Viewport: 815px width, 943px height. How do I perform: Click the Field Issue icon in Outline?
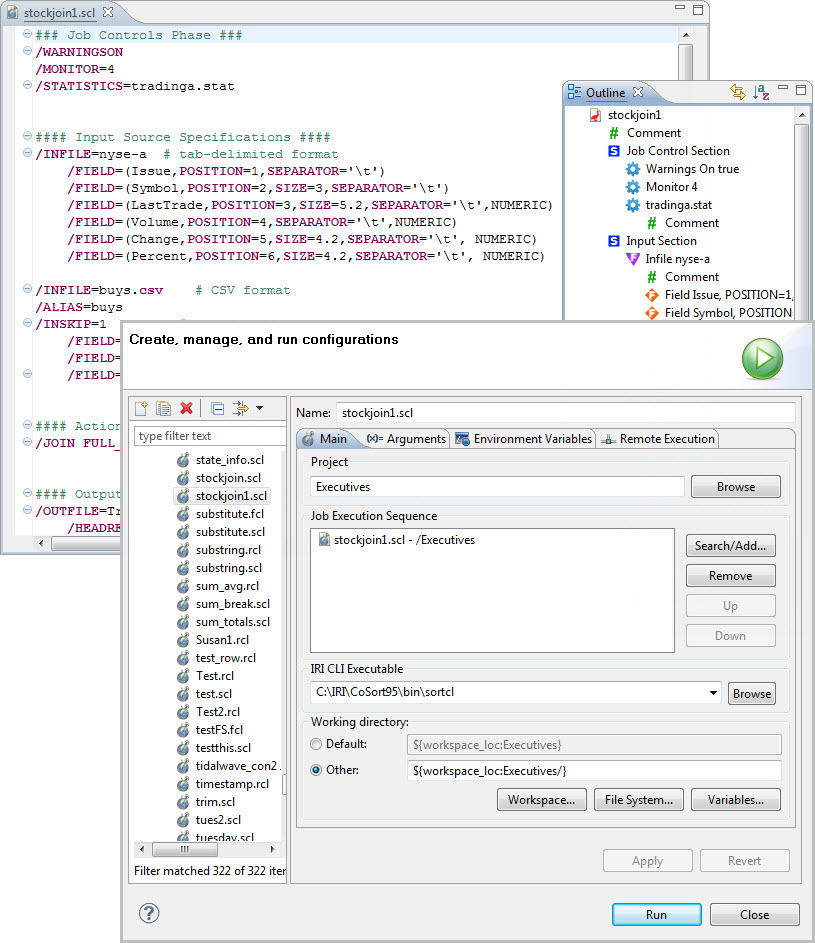652,295
